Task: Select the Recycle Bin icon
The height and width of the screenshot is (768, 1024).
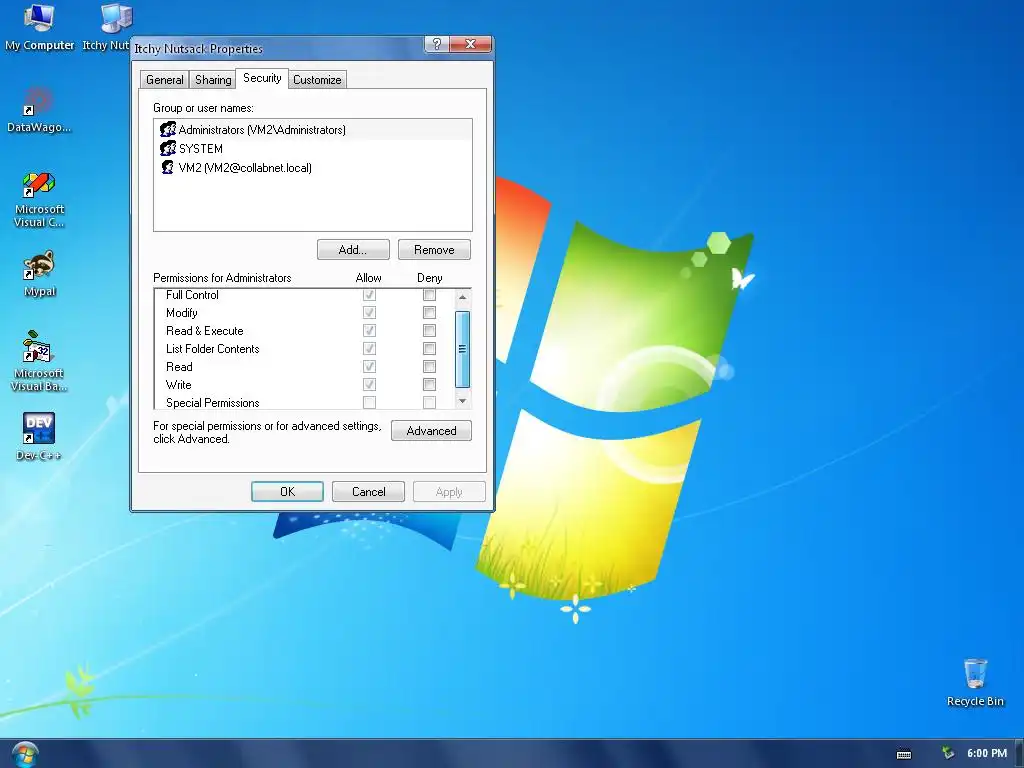Action: [x=975, y=682]
